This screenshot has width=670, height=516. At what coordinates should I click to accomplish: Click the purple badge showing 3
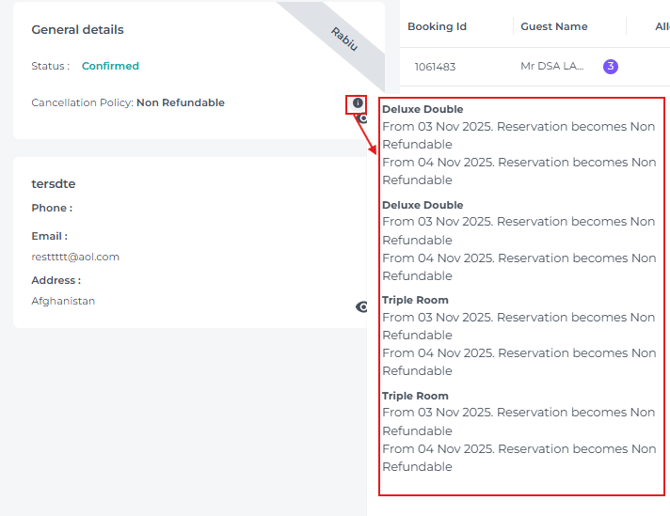(x=610, y=67)
